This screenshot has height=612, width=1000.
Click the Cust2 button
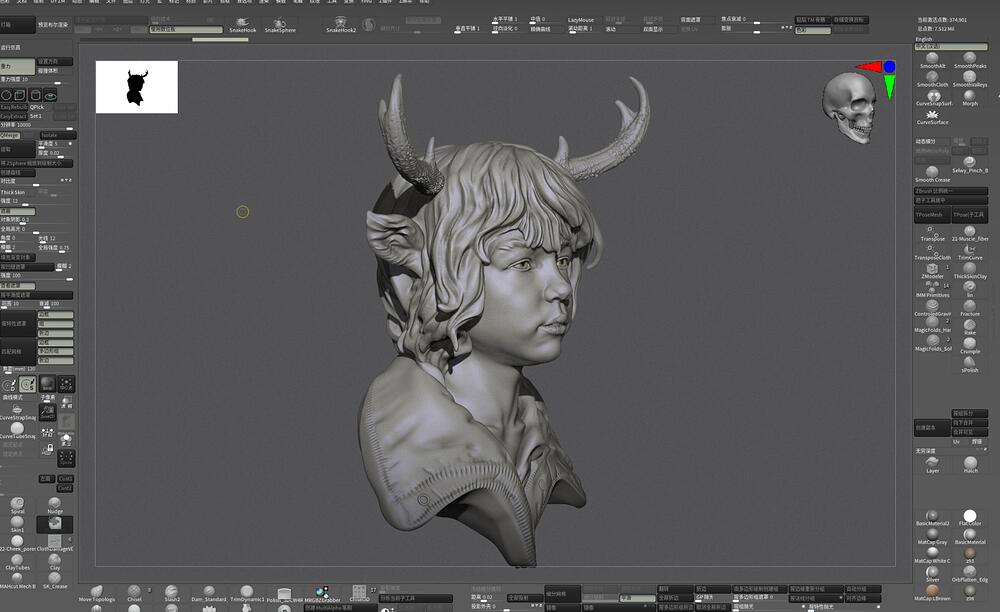[x=65, y=488]
